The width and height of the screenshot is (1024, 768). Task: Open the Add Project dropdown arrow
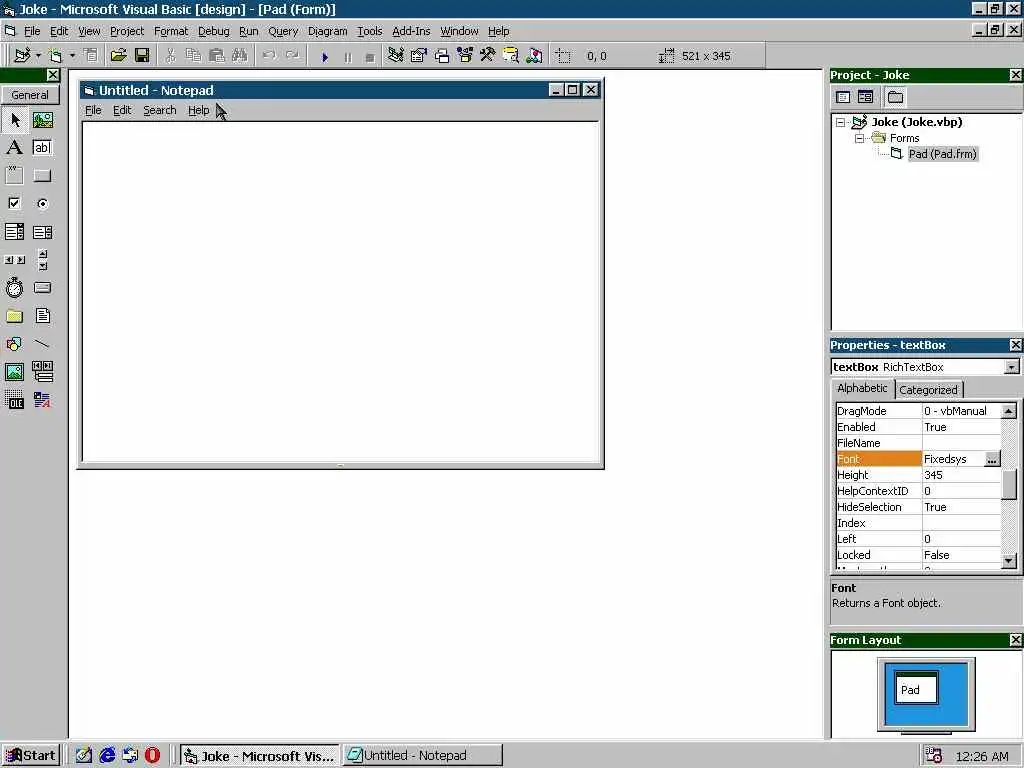[38, 56]
